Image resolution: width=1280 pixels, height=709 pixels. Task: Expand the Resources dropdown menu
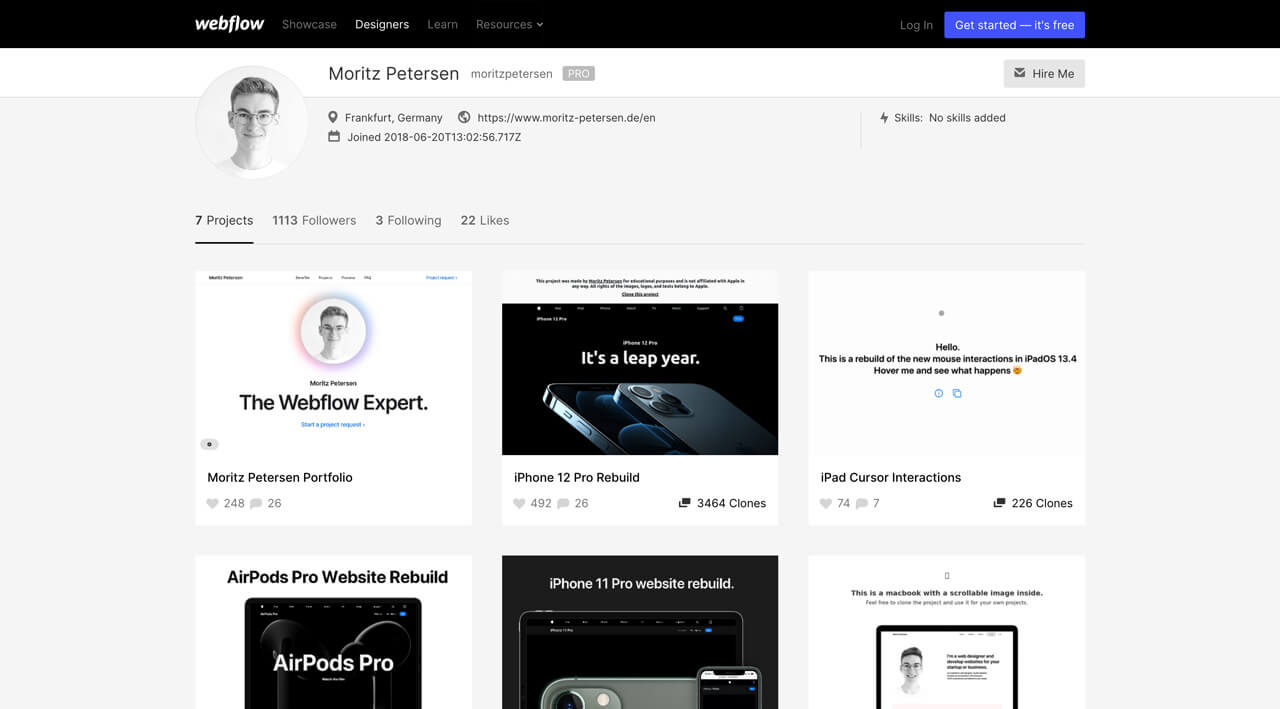pyautogui.click(x=510, y=24)
